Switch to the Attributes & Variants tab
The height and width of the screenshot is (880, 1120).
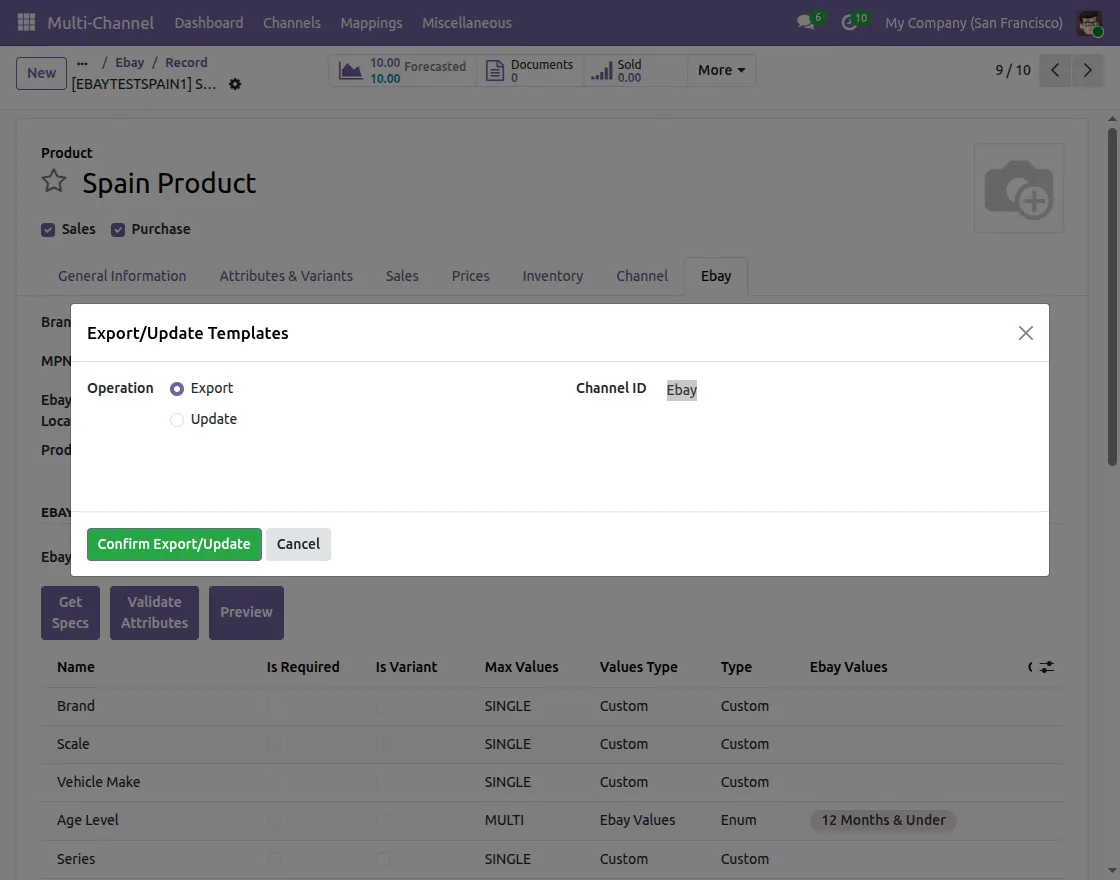pos(286,276)
